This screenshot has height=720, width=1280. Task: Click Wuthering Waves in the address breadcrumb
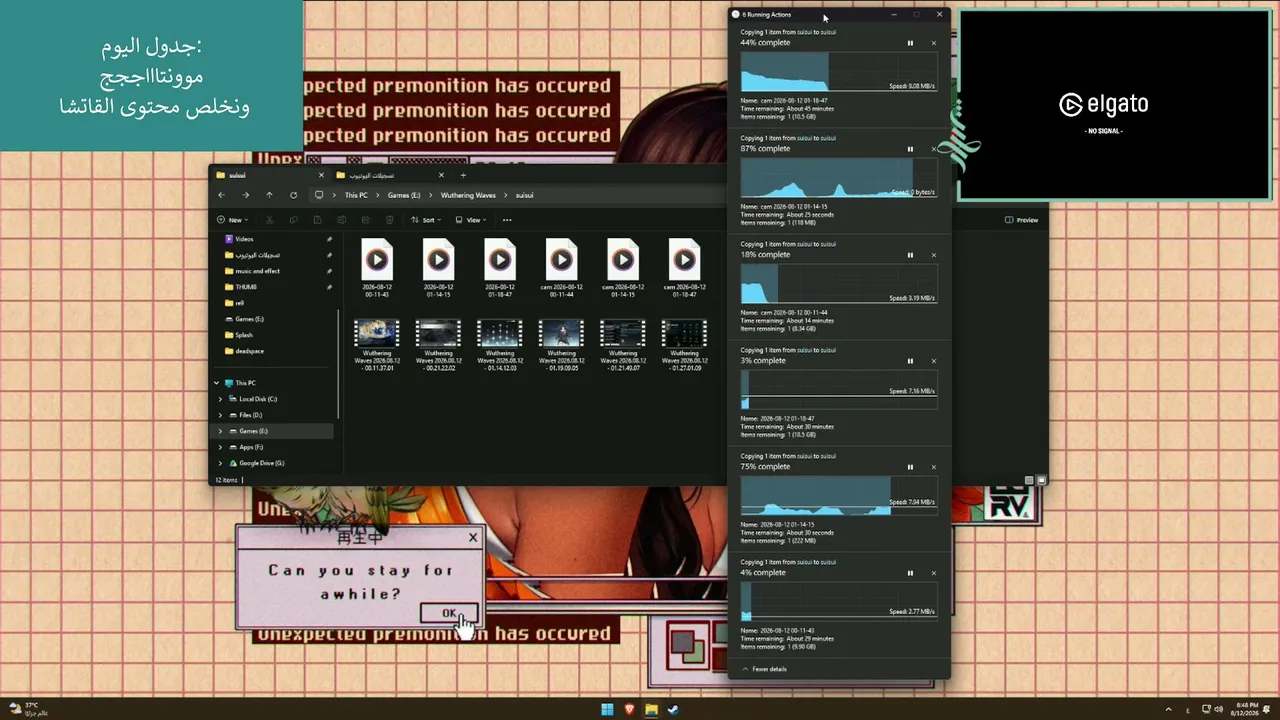[x=468, y=195]
